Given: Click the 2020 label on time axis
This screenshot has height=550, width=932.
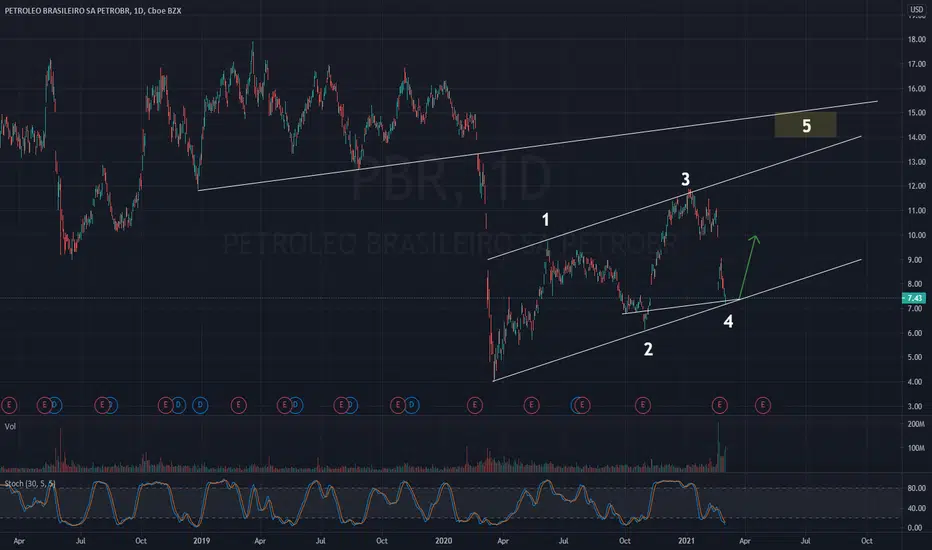Looking at the screenshot, I should [443, 540].
